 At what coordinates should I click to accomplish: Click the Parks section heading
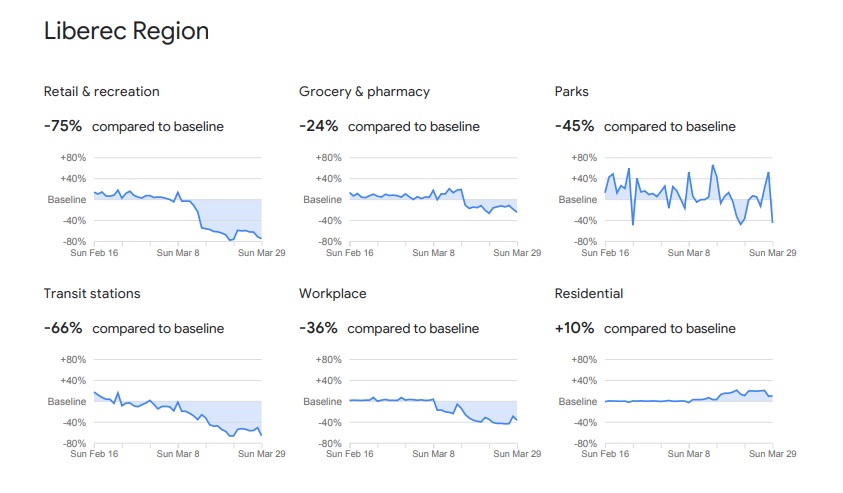pyautogui.click(x=571, y=92)
